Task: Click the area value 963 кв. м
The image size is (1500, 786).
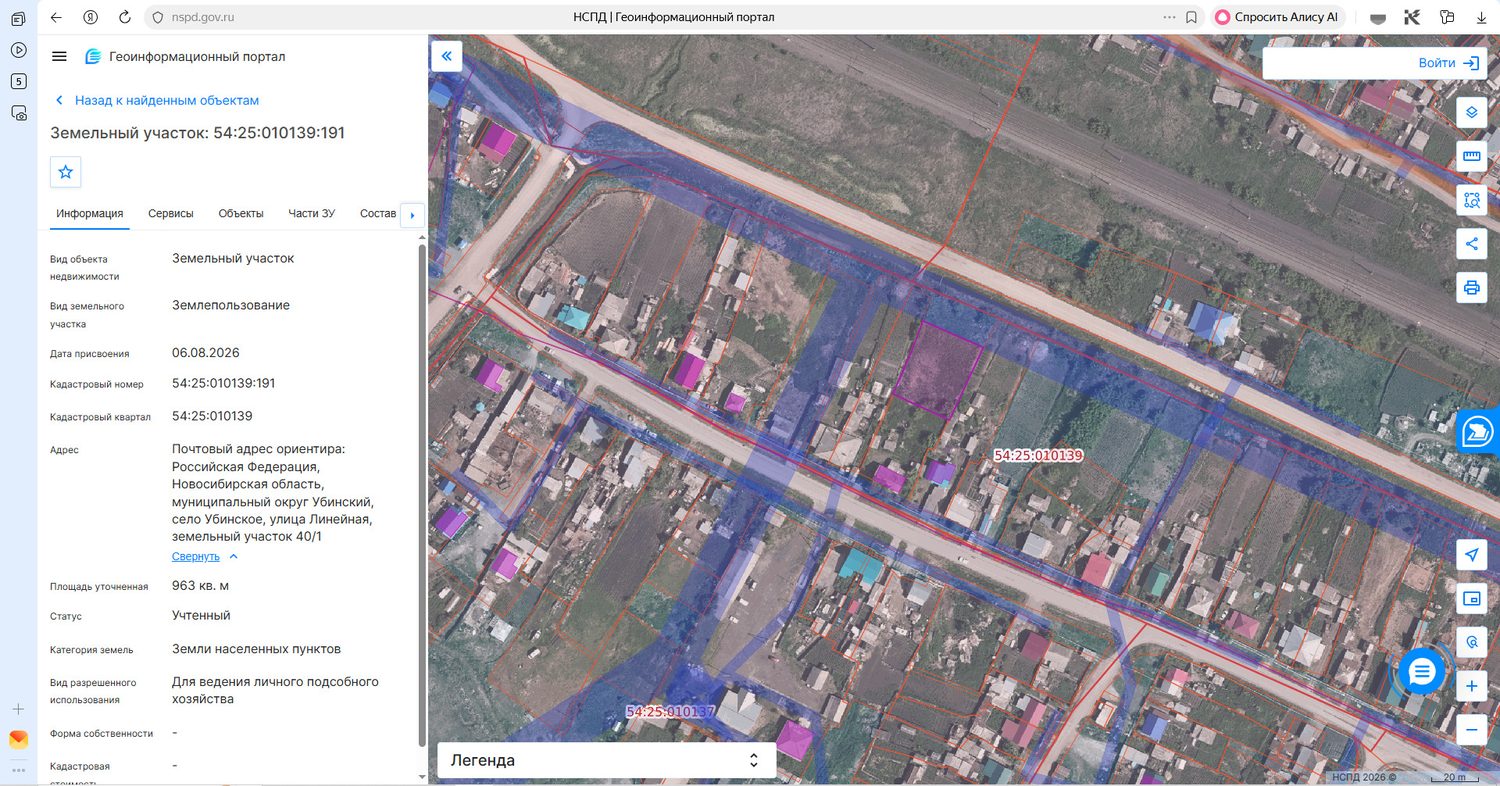Action: [200, 586]
